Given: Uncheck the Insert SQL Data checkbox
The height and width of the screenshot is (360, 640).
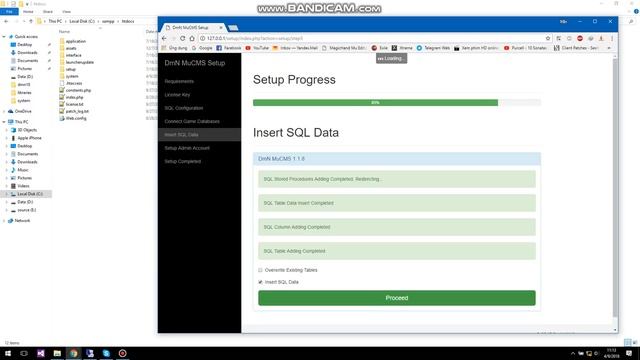Looking at the screenshot, I should tap(260, 282).
